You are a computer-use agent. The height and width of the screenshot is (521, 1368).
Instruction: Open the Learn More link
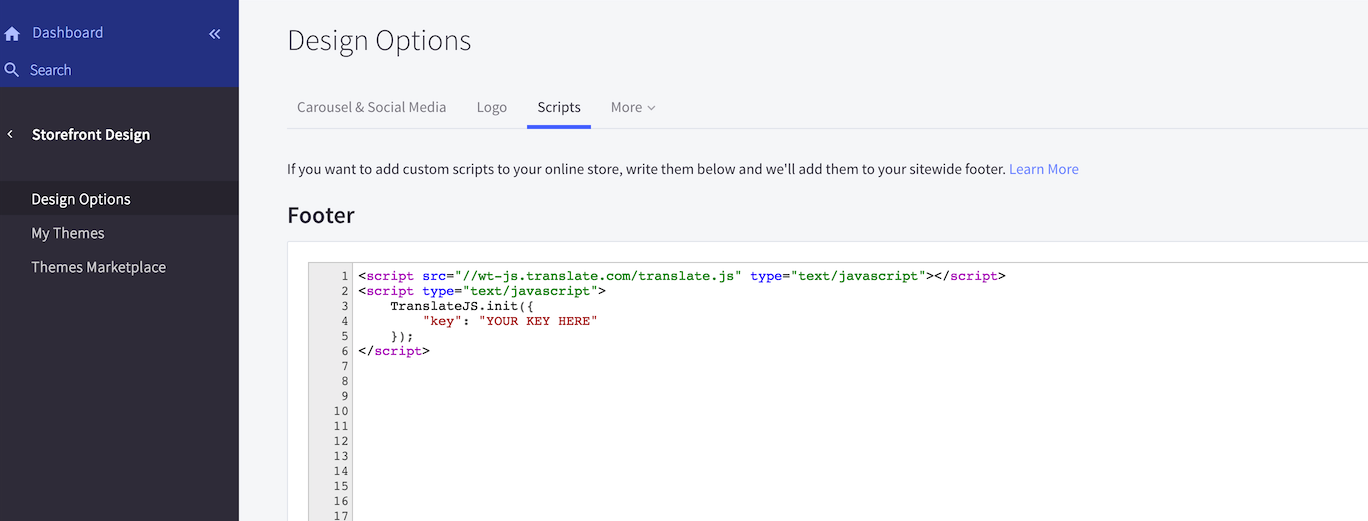click(1043, 169)
